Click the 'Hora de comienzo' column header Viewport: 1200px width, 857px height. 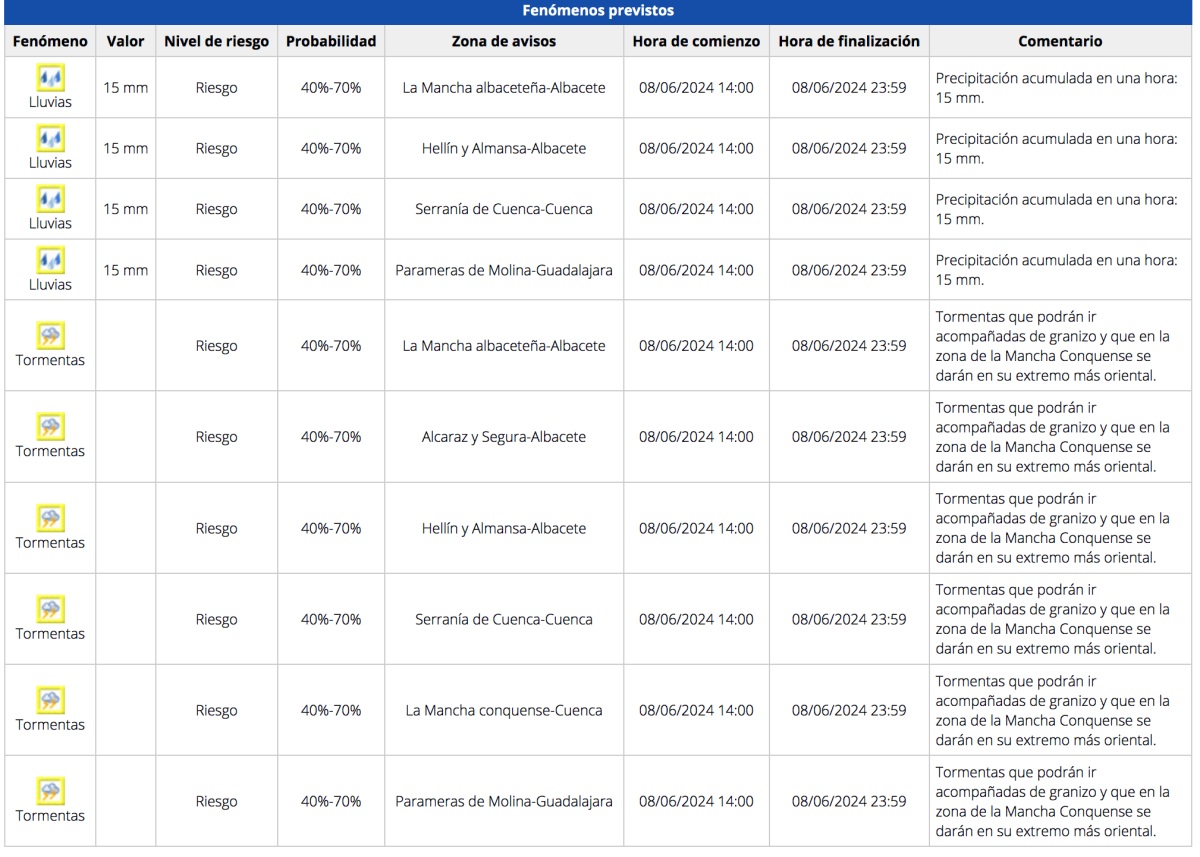(697, 41)
